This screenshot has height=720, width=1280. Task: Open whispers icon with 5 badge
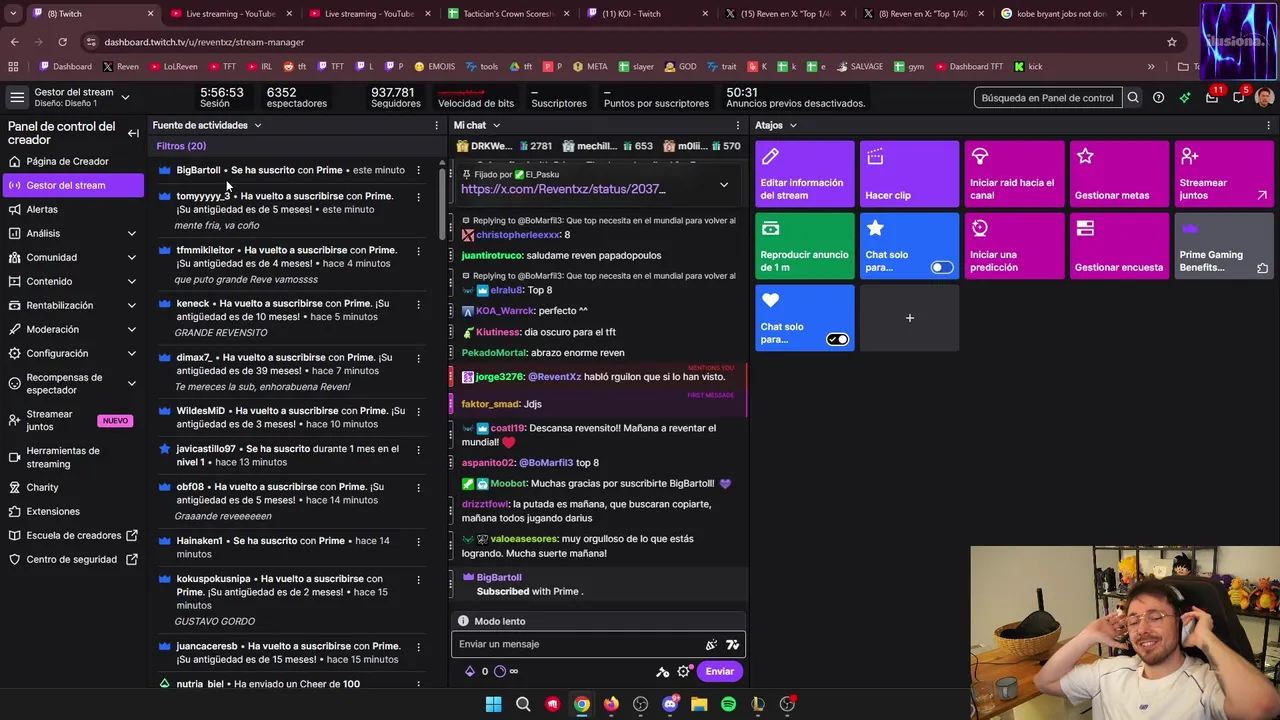click(1238, 97)
